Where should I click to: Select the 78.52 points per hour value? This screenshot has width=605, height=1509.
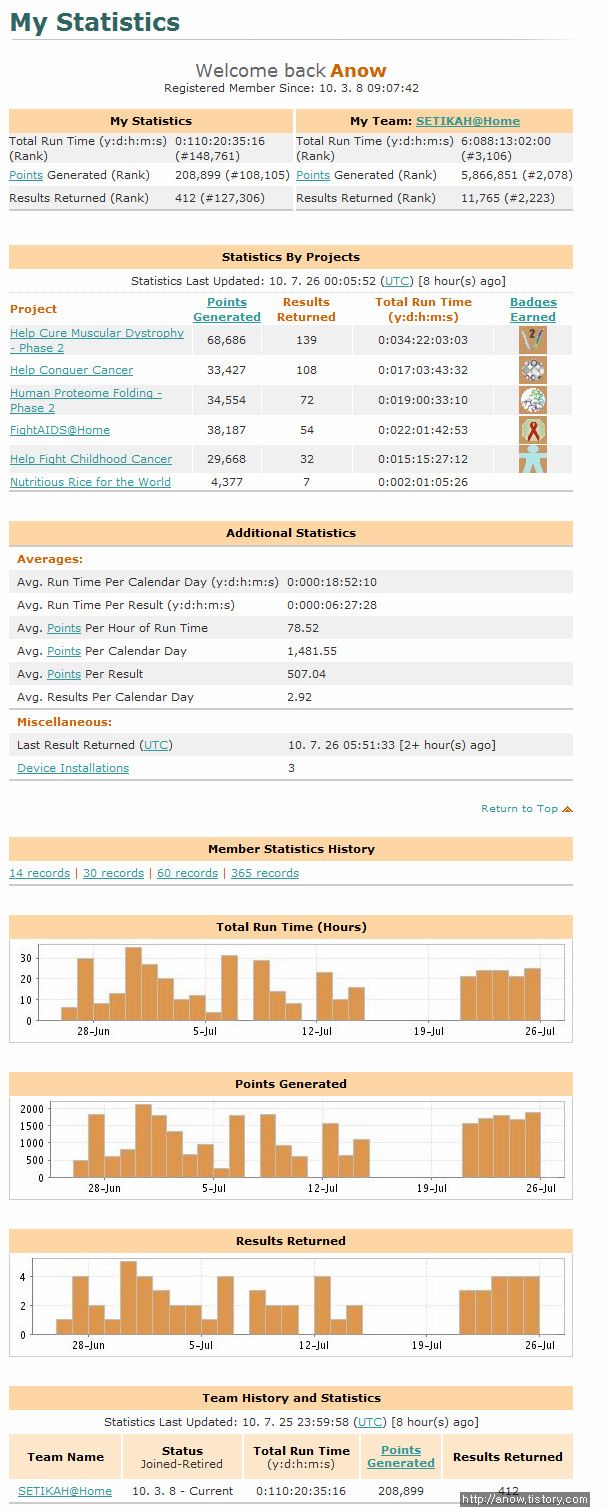point(303,628)
